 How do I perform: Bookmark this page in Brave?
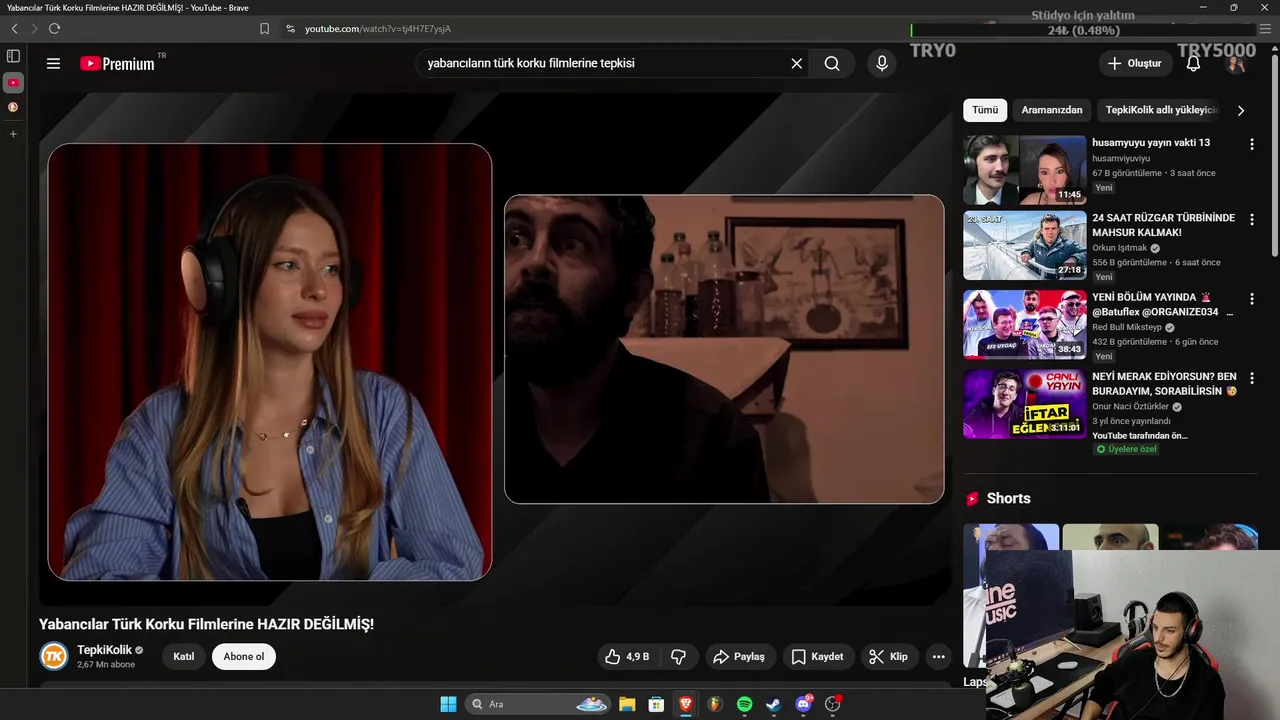point(264,29)
